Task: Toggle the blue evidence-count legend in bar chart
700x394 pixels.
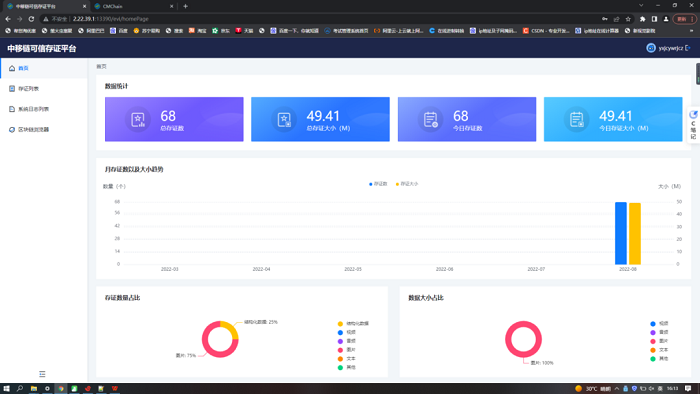Action: click(x=378, y=184)
